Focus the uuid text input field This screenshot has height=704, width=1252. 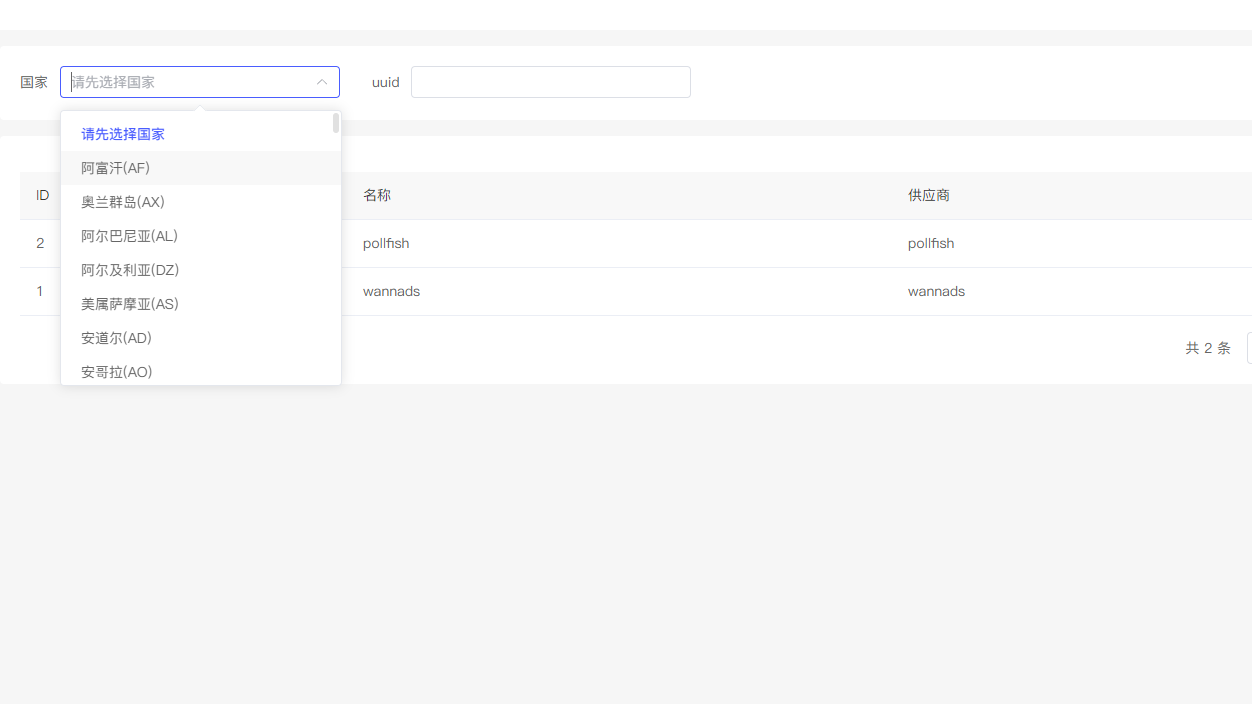pos(550,82)
